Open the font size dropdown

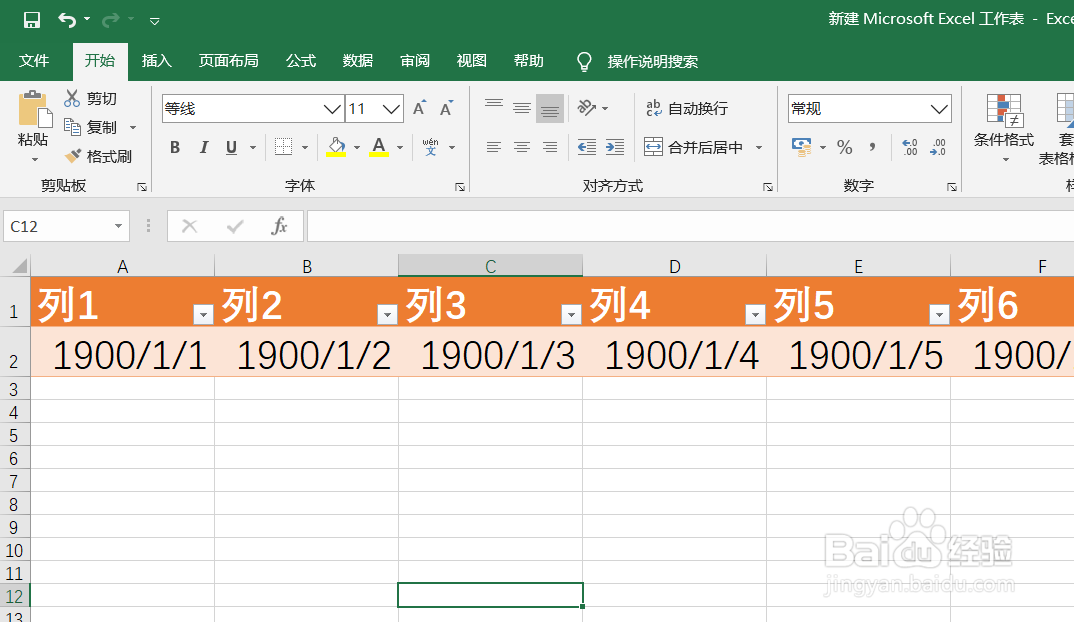tap(390, 108)
